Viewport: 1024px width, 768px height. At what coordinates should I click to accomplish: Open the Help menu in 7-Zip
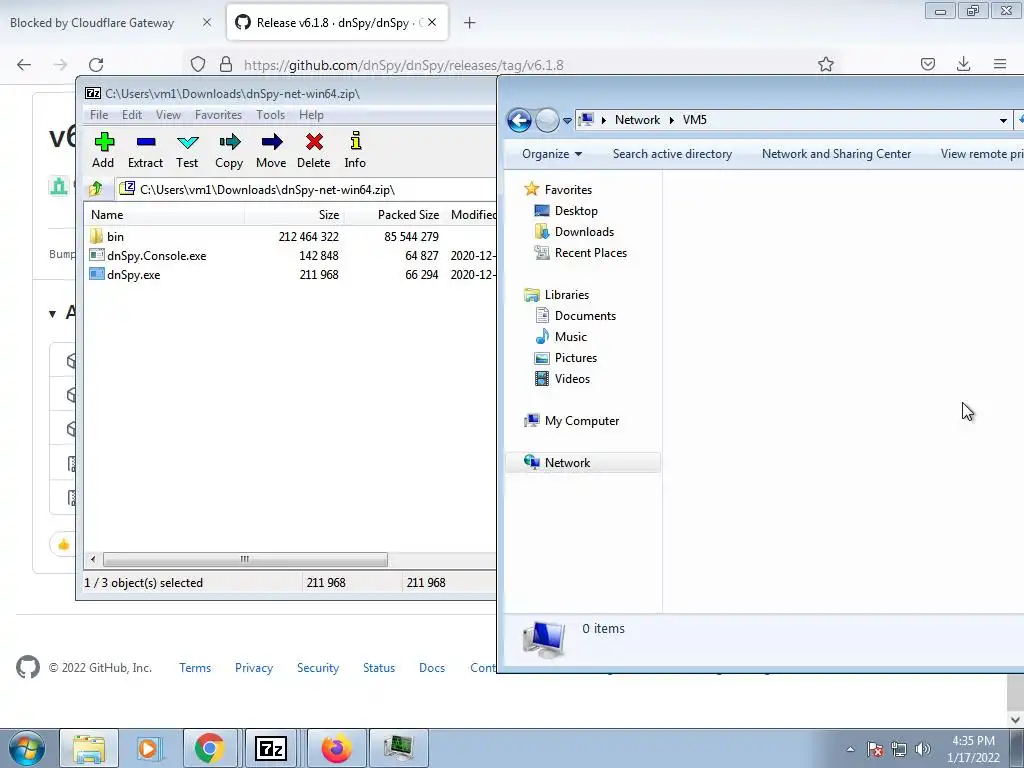click(312, 115)
